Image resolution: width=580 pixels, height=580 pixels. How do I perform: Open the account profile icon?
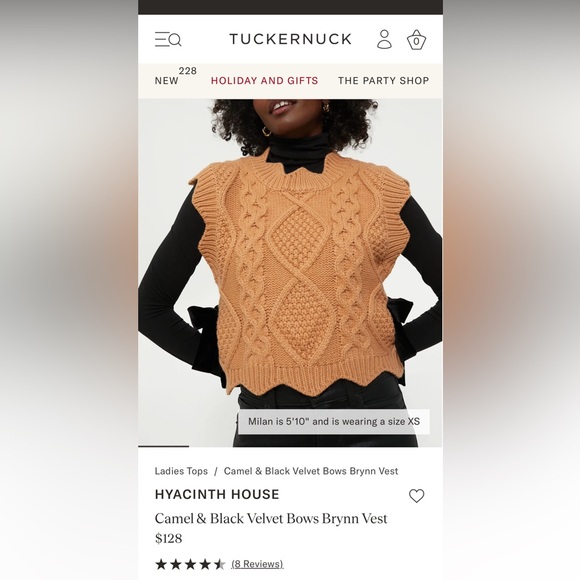click(x=384, y=39)
